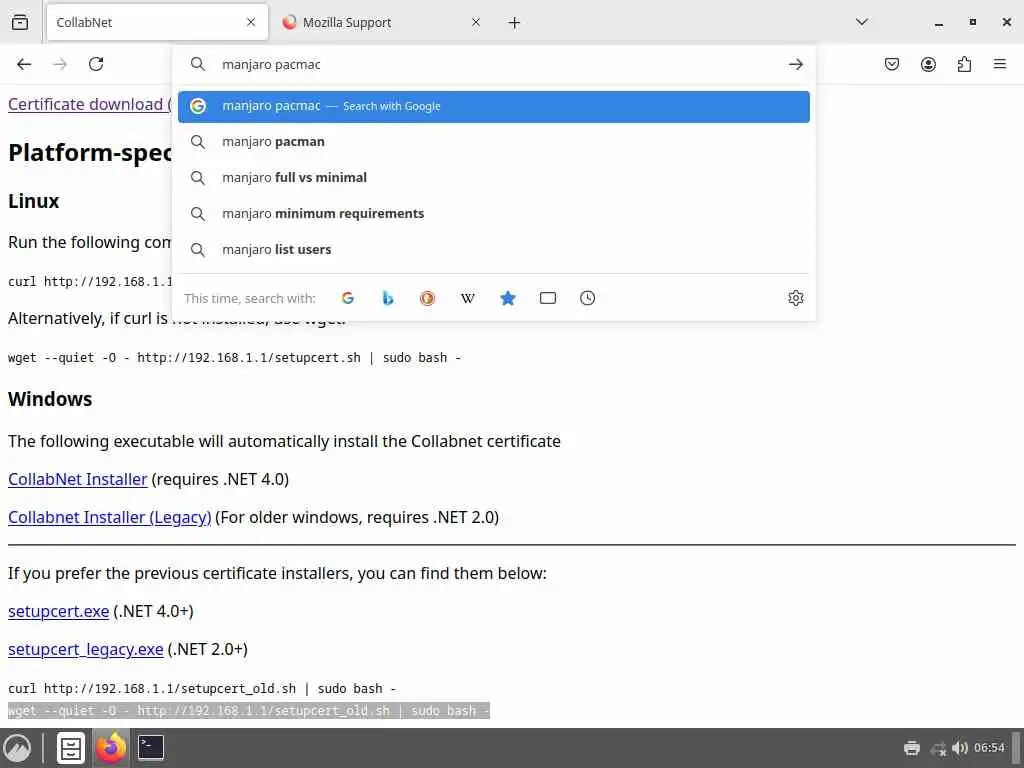Screen dimensions: 1024x768
Task: Select the 'manjaro pacman' suggestion
Action: (x=494, y=142)
